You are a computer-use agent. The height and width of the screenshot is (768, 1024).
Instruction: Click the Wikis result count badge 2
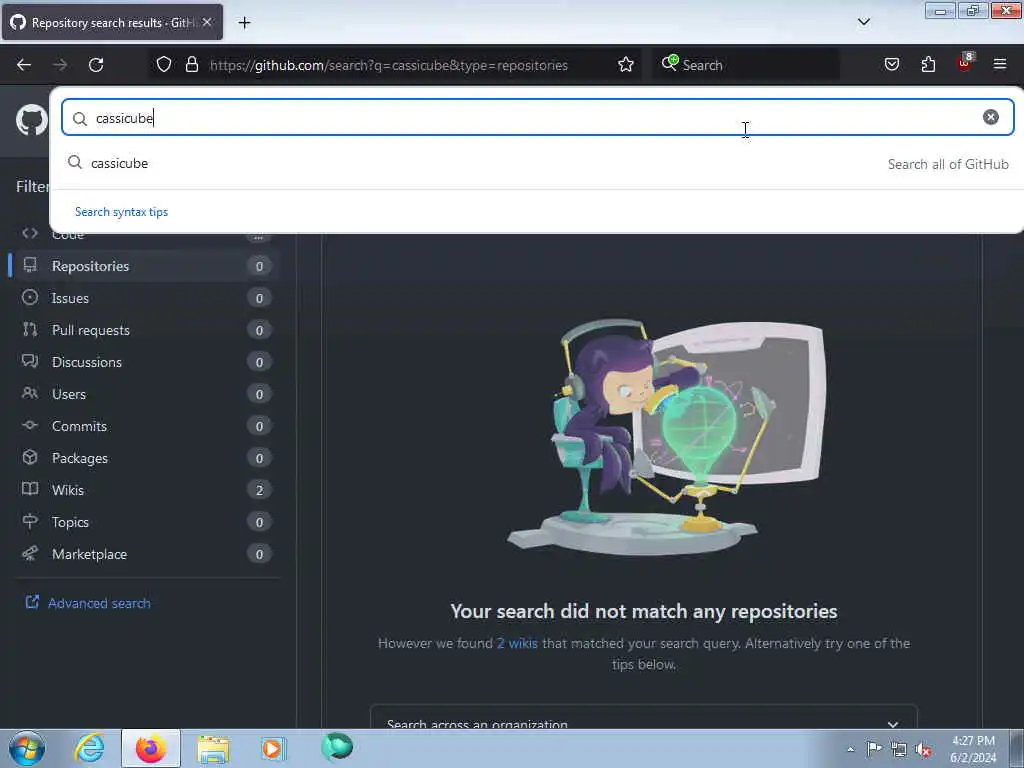(x=259, y=490)
